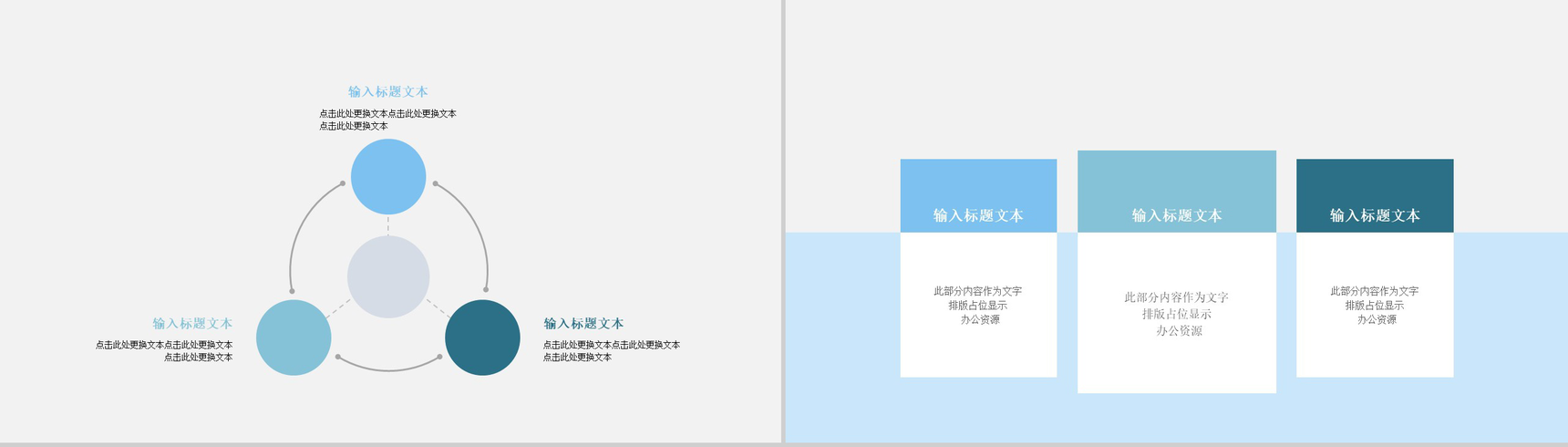Select the tall middle card header 输入标题文本
The width and height of the screenshot is (1568, 447).
coord(1177,192)
